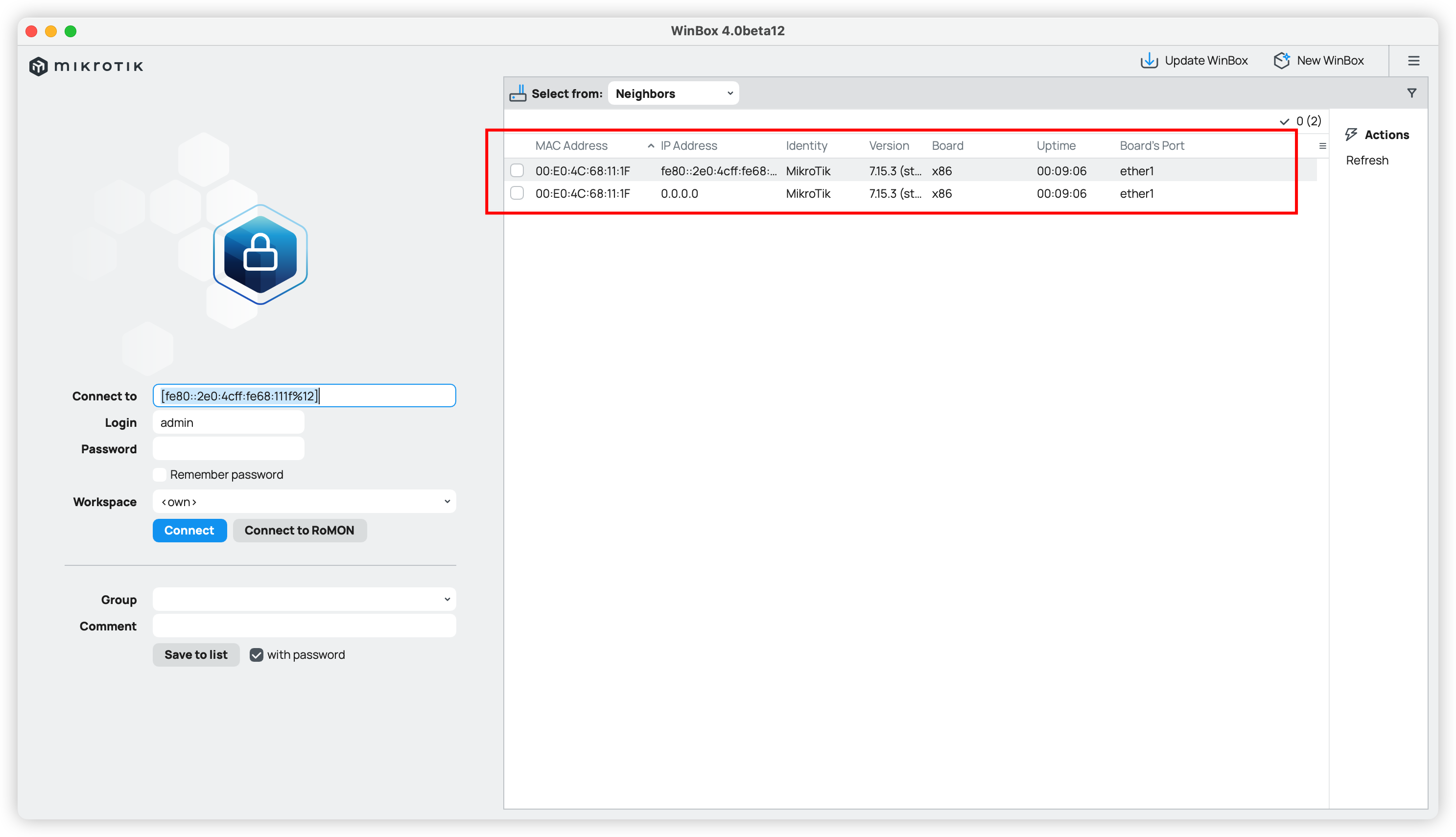Sort by the Board column header
This screenshot has height=837, width=1456.
(x=947, y=145)
